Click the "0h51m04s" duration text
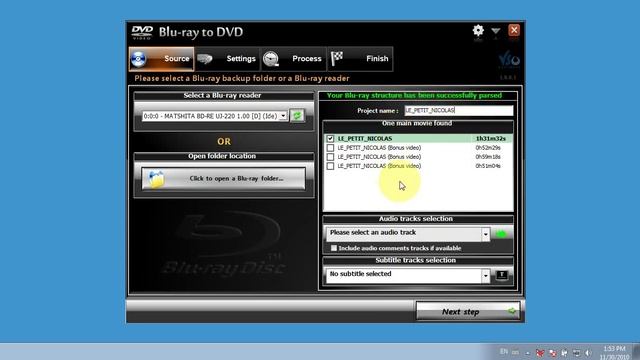Screen dimensions: 640x360 coord(488,166)
